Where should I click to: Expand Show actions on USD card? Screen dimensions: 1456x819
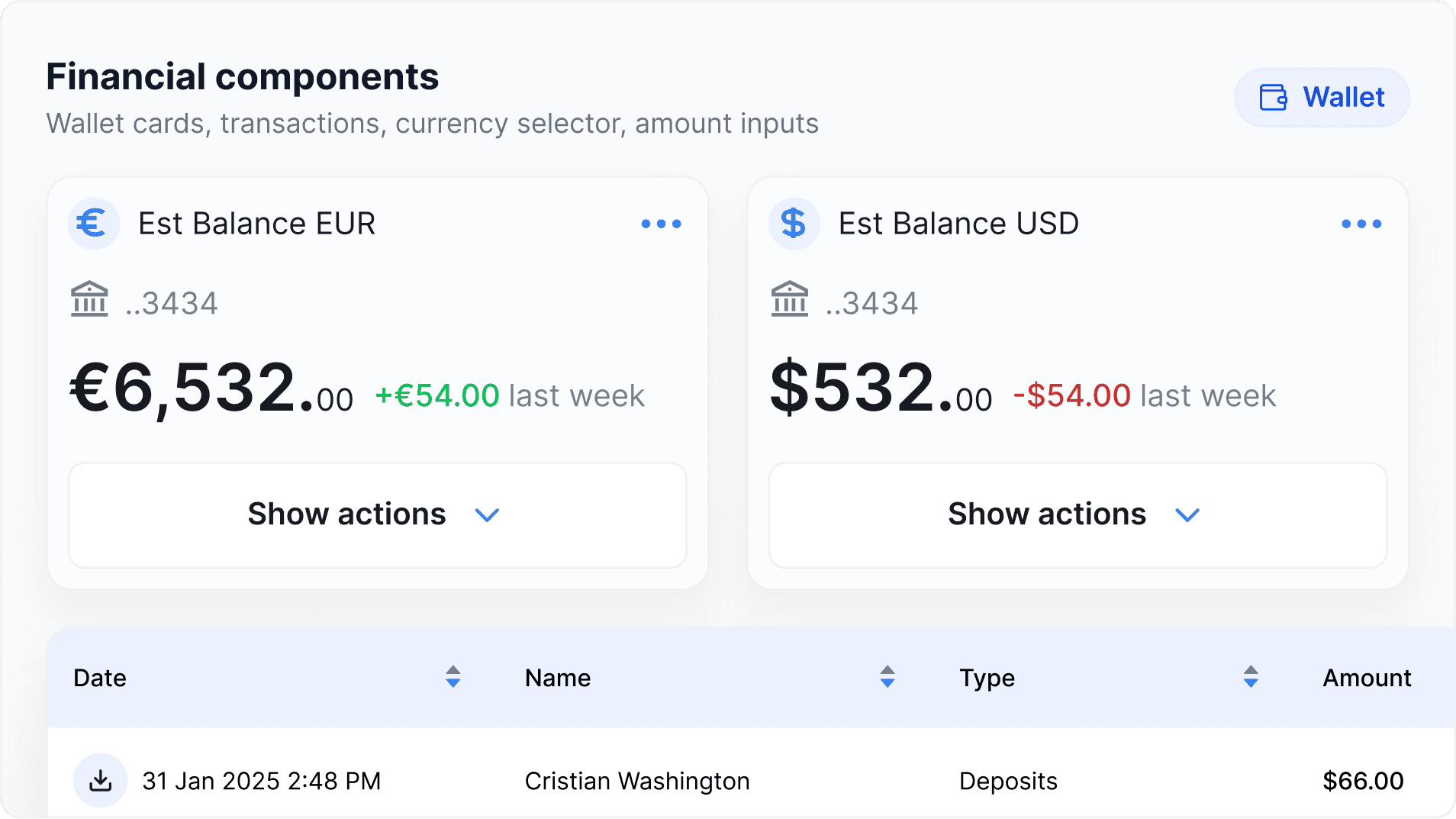1078,515
